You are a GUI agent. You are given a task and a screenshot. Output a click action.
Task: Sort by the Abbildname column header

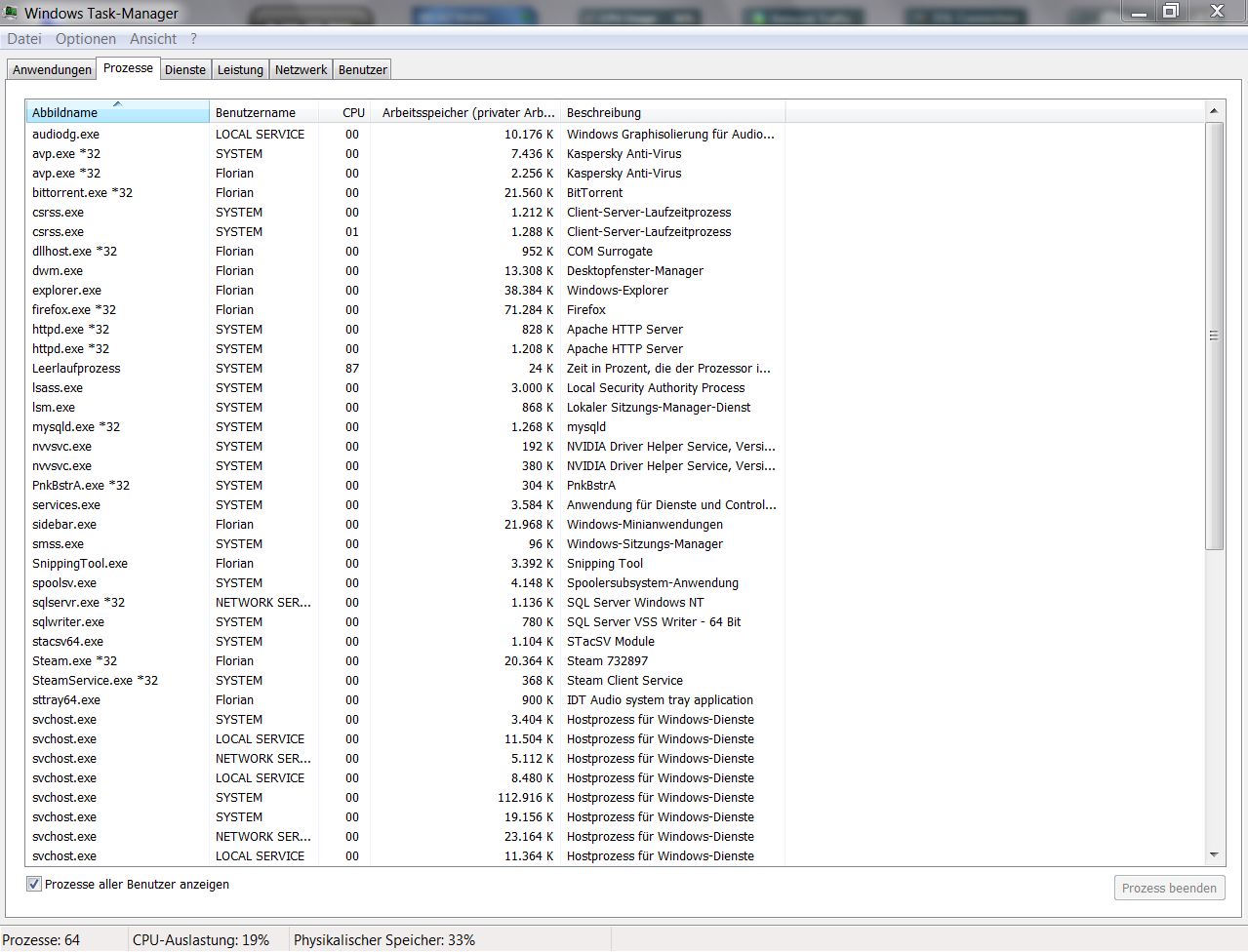(x=117, y=112)
